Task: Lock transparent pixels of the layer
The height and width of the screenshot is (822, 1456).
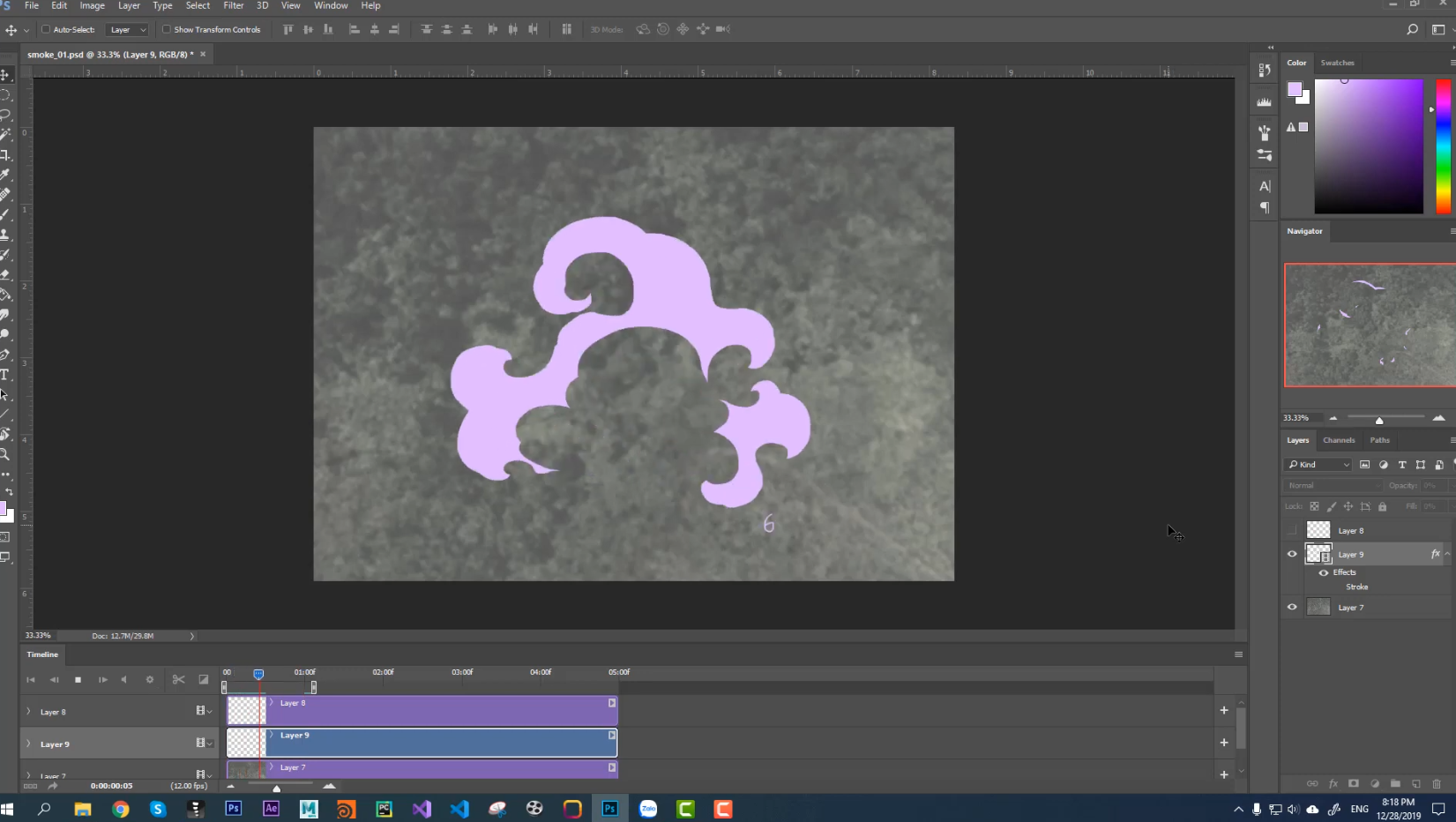Action: coord(1314,506)
